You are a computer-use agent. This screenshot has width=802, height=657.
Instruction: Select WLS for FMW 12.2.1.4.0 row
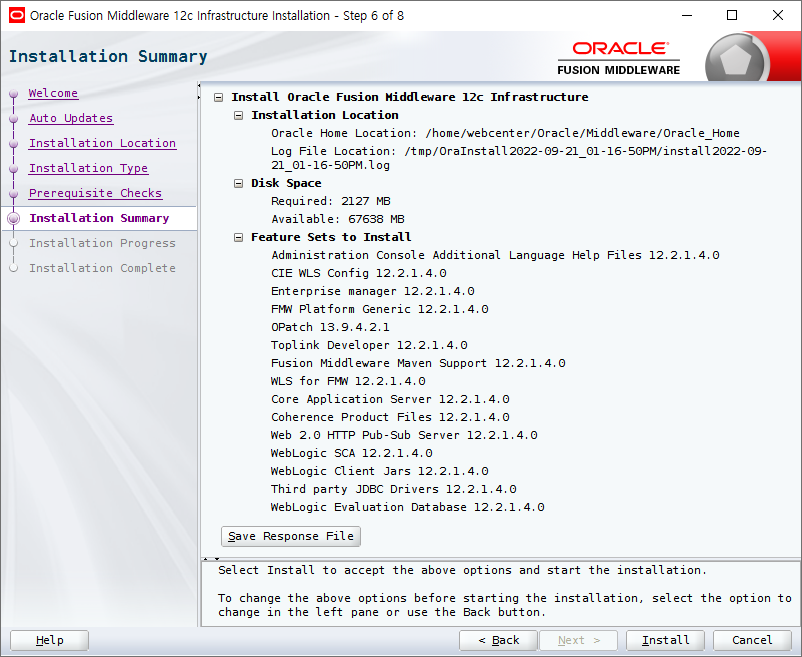coord(348,381)
